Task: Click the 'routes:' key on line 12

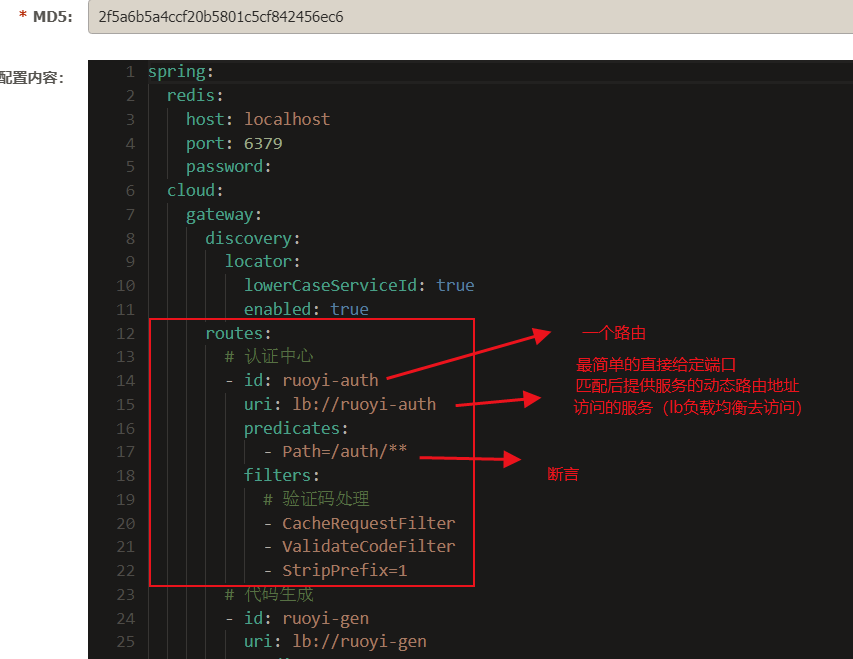Action: pos(238,334)
